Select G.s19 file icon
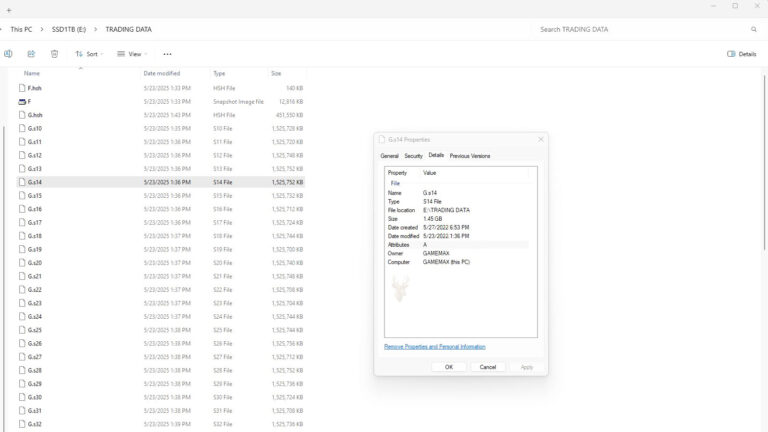The width and height of the screenshot is (768, 432). [x=22, y=249]
